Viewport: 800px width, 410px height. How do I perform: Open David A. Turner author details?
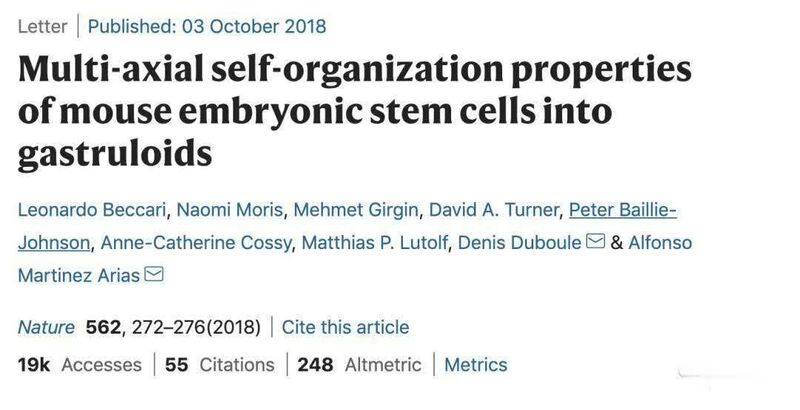pos(493,210)
